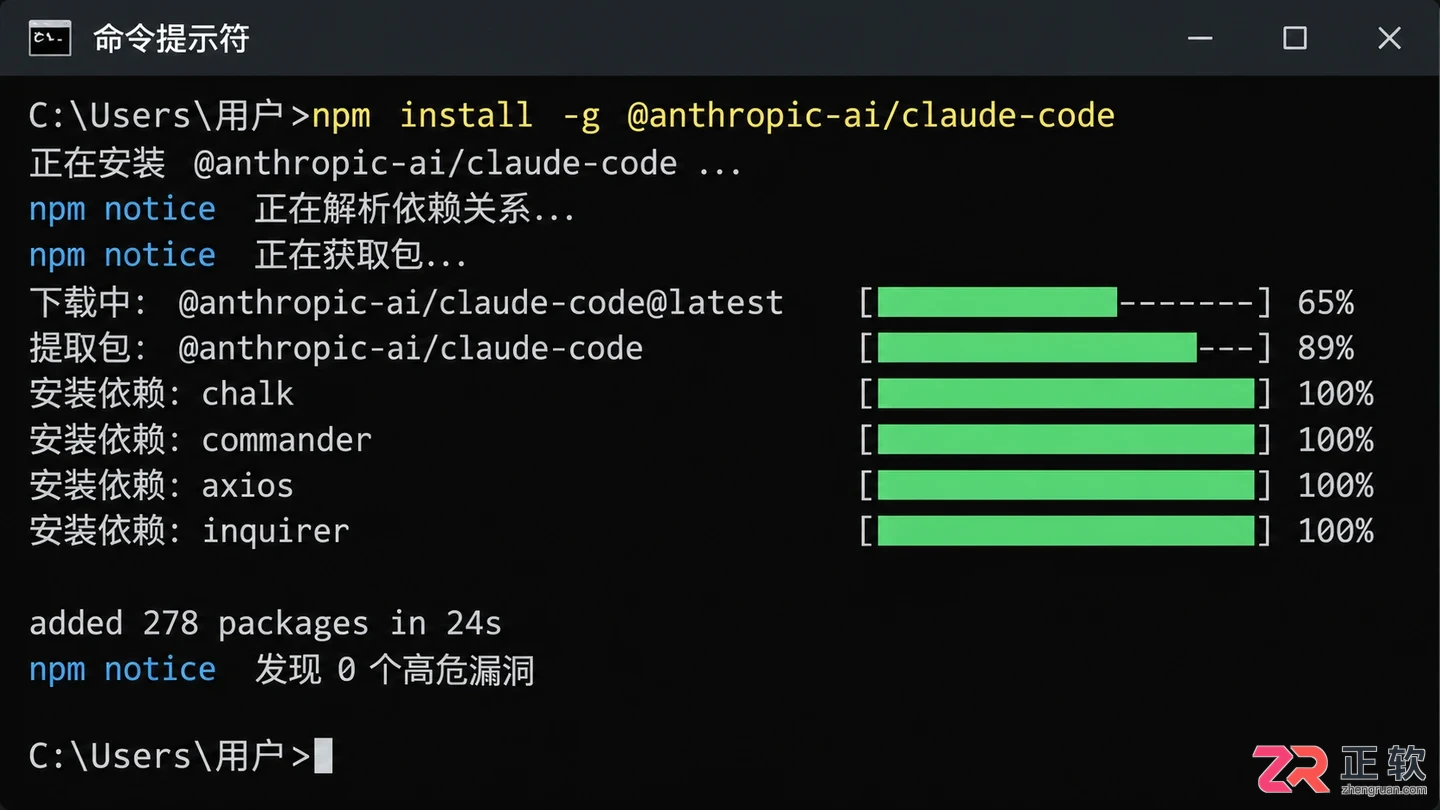The width and height of the screenshot is (1440, 810).
Task: Click the blinking cursor block at the last prompt
Action: point(323,755)
